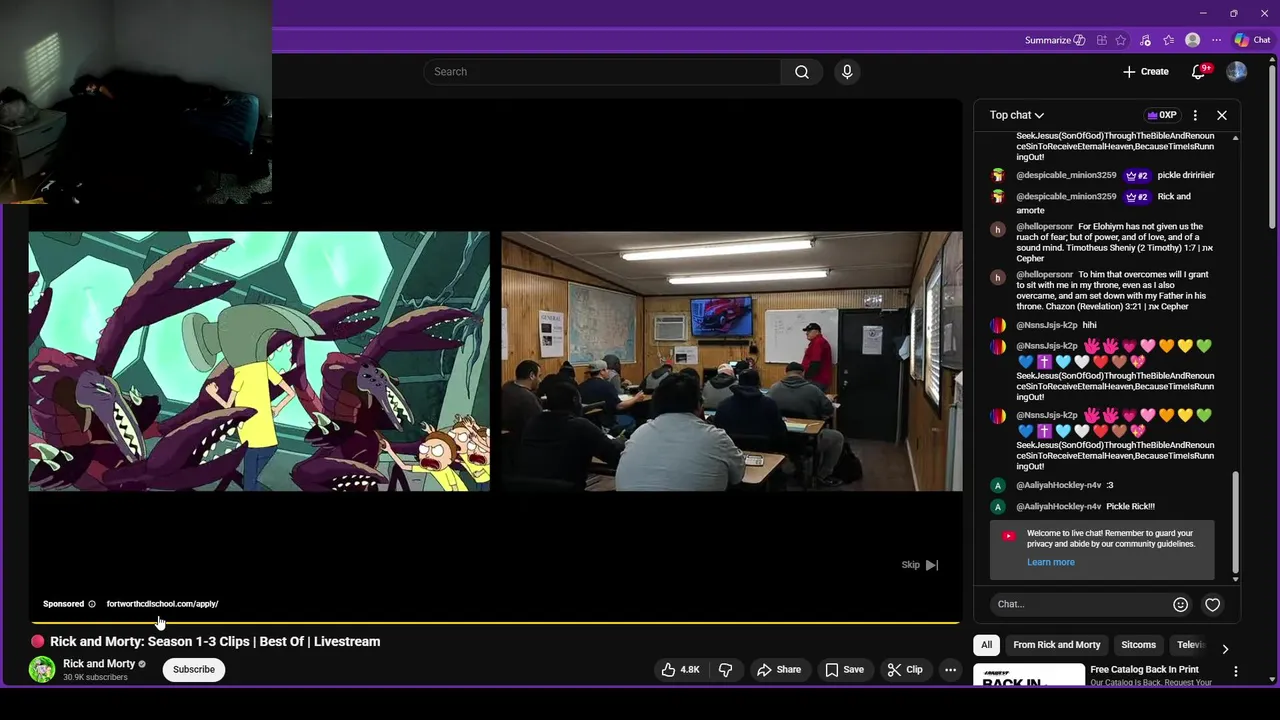Select the Sitcoms filter chip
This screenshot has height=720, width=1280.
point(1138,645)
